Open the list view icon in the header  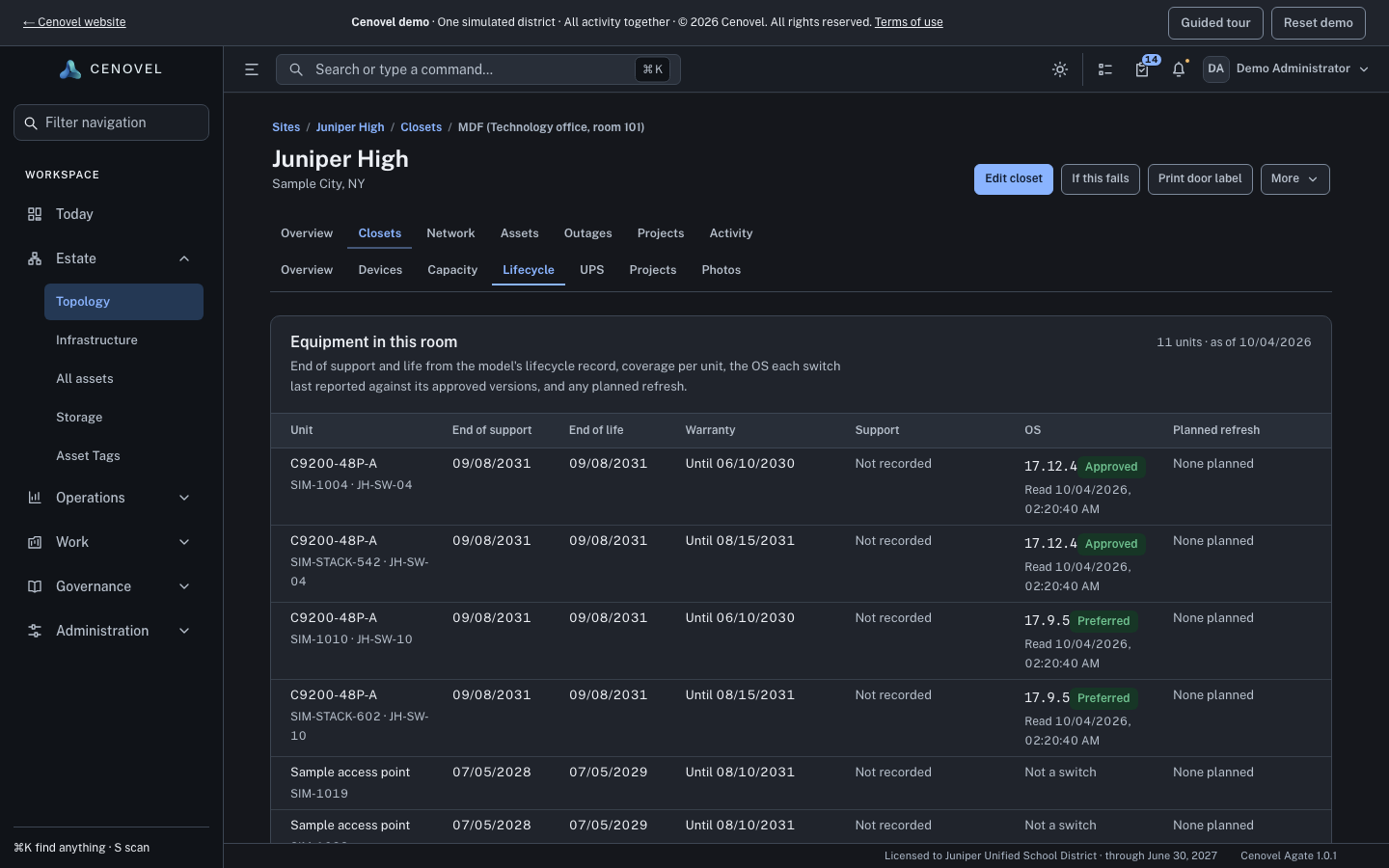(1105, 69)
